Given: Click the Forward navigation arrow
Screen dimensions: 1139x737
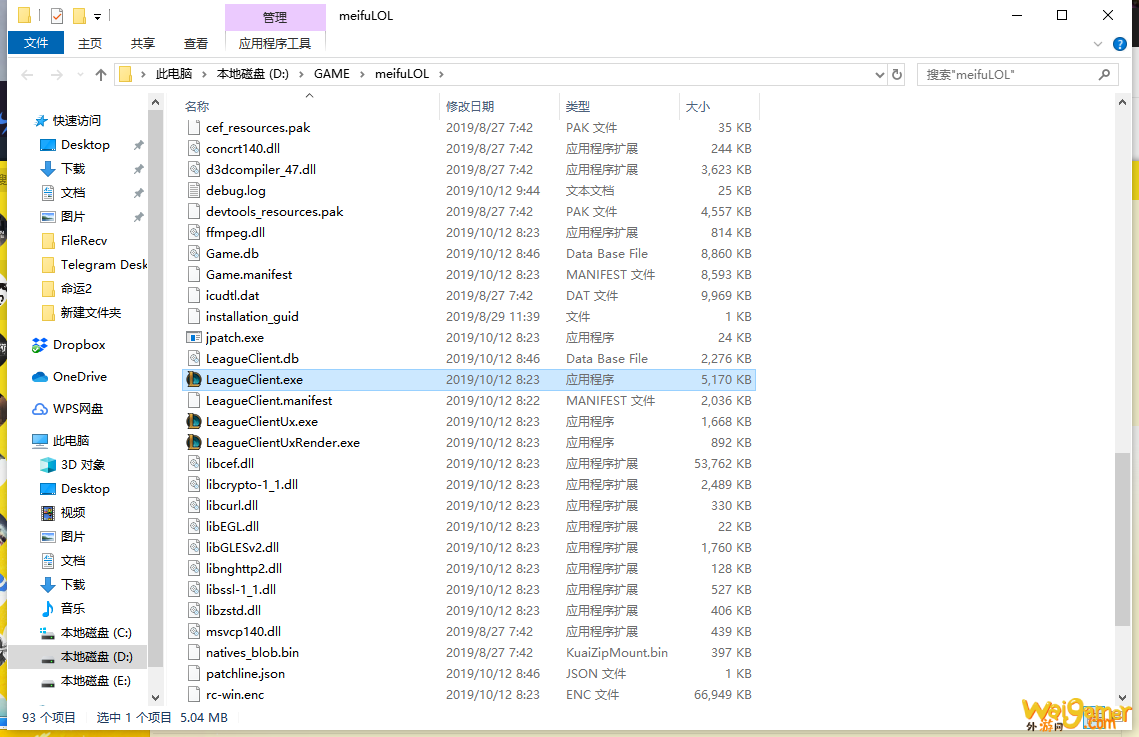Looking at the screenshot, I should [x=57, y=74].
